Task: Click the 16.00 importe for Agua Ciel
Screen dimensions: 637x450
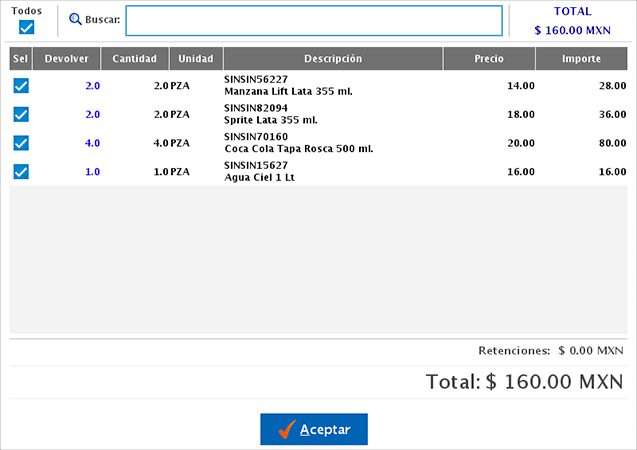Action: (613, 172)
